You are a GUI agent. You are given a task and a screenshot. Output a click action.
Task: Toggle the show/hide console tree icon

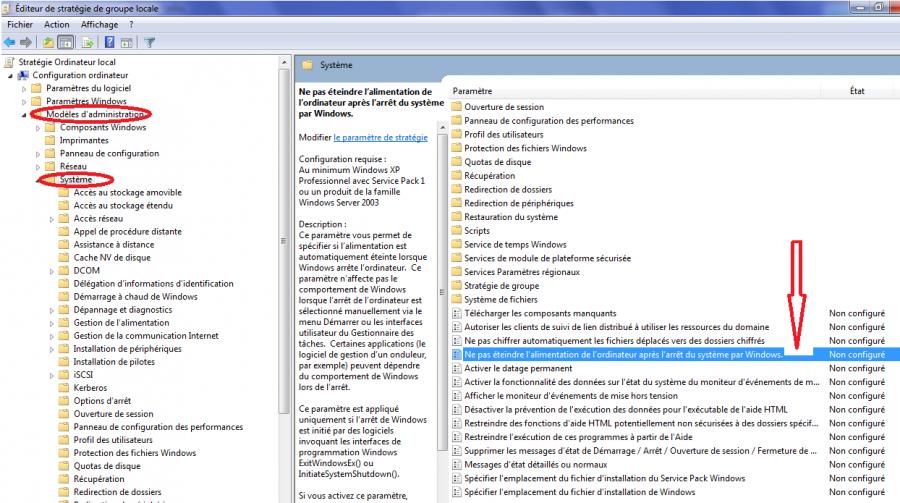pos(66,42)
